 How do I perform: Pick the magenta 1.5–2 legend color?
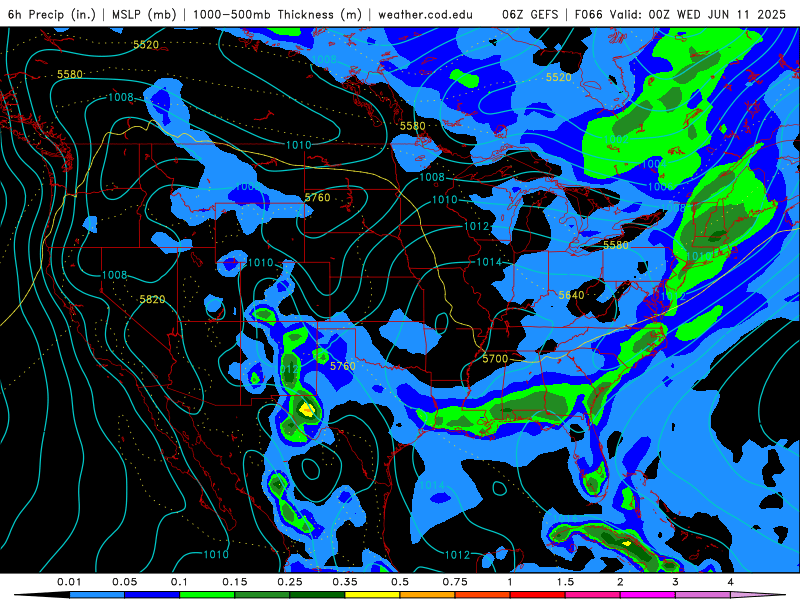tap(593, 595)
